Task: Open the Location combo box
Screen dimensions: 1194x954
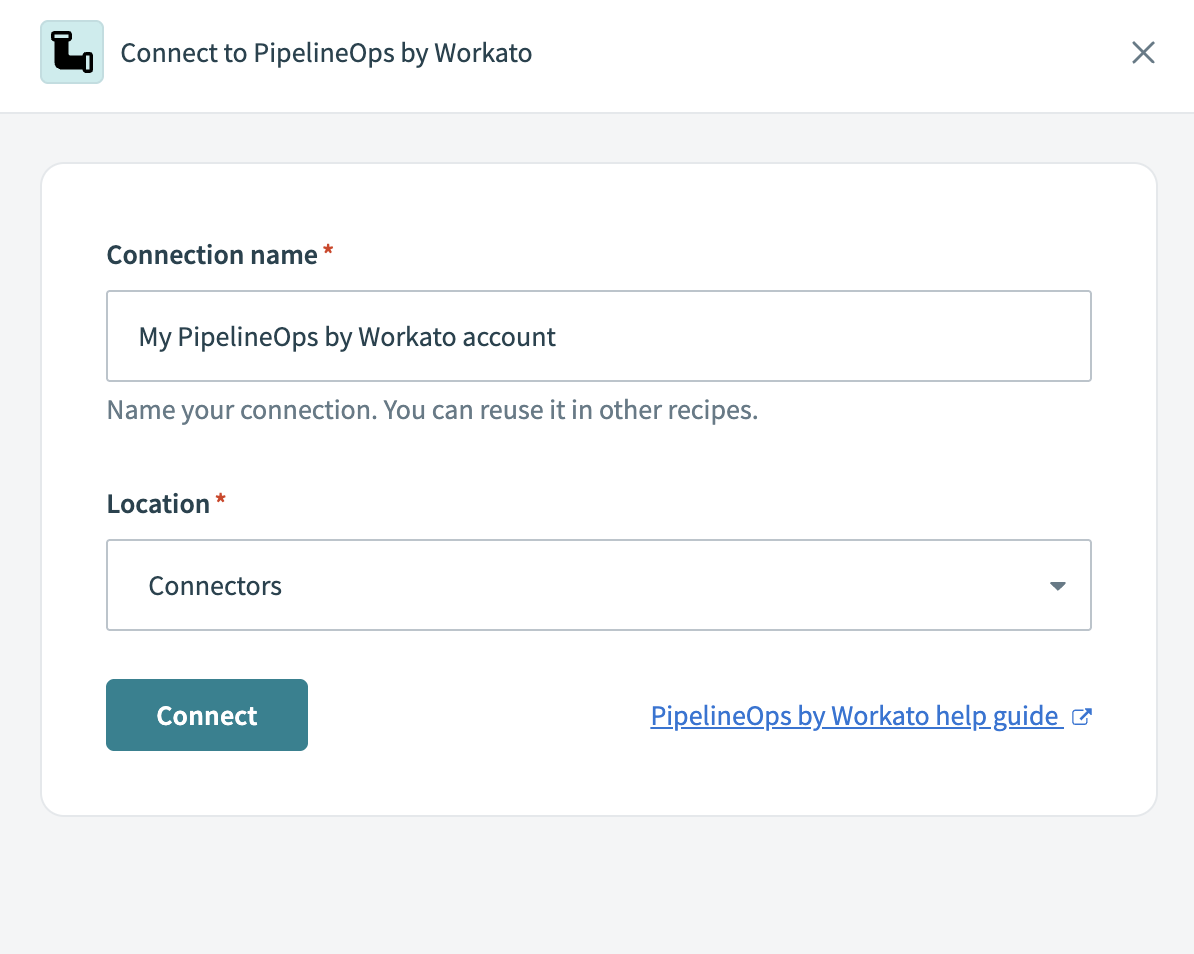Action: 598,585
